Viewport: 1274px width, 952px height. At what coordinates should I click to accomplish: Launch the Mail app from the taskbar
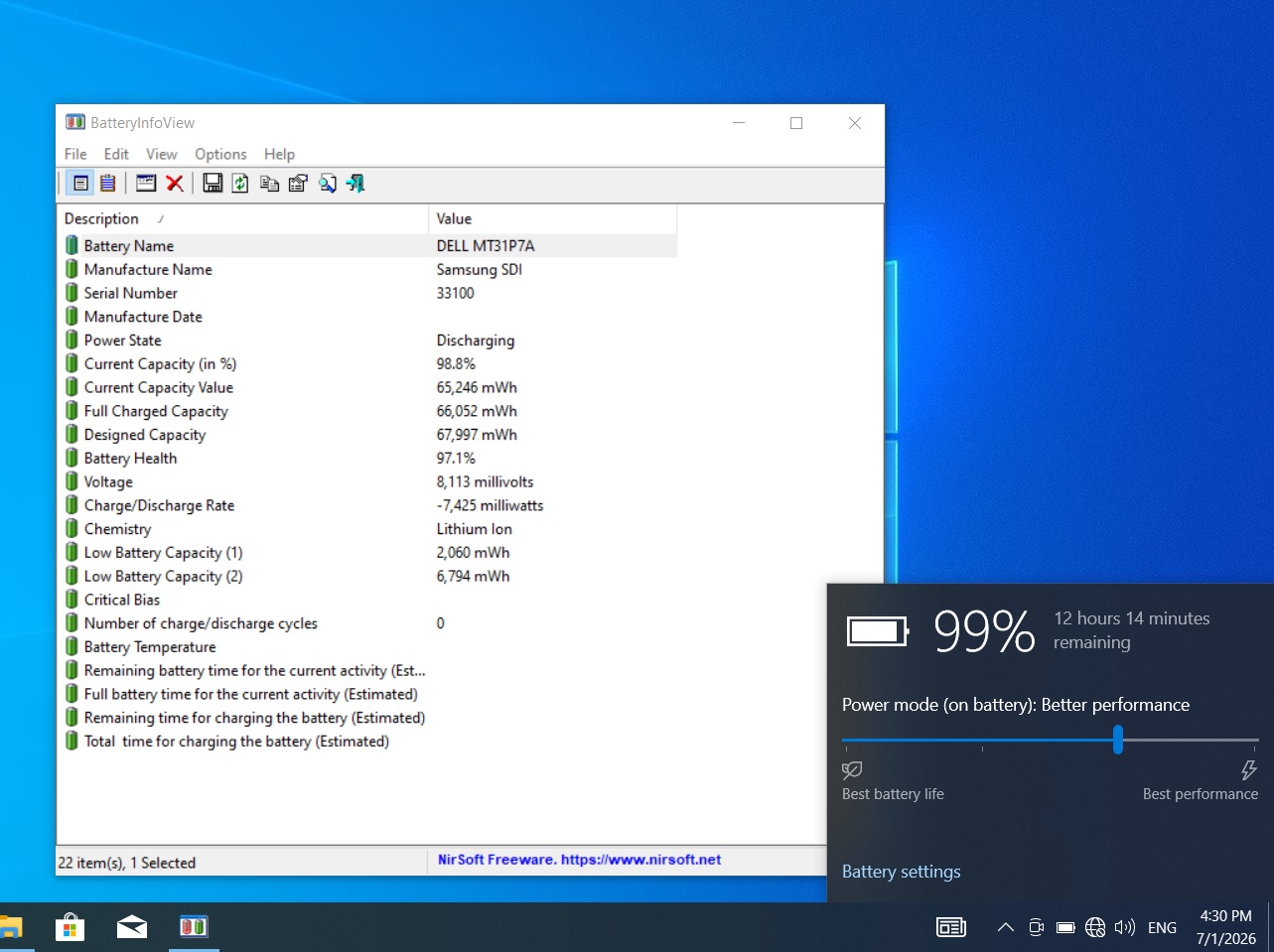click(131, 927)
